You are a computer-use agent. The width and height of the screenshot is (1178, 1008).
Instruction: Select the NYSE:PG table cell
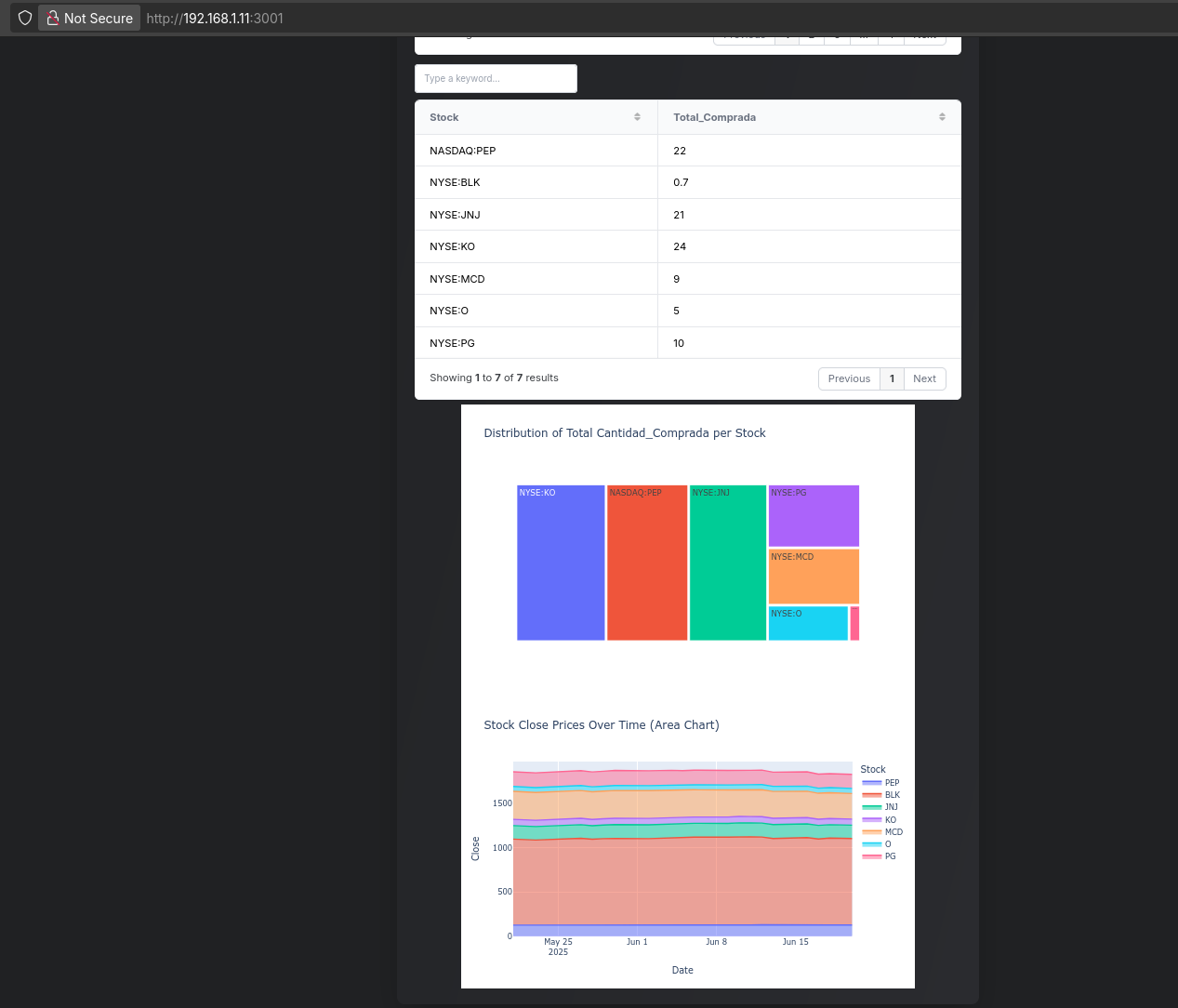tap(536, 343)
